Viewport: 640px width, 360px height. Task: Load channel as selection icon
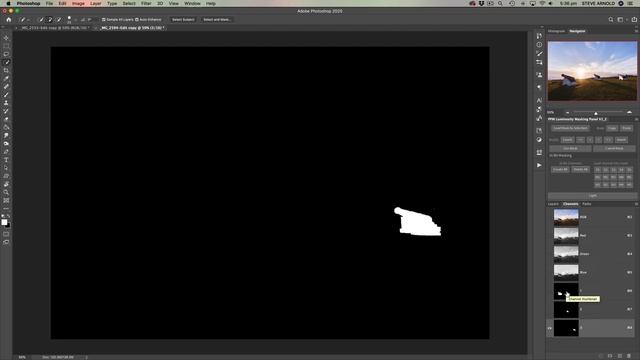pyautogui.click(x=601, y=356)
